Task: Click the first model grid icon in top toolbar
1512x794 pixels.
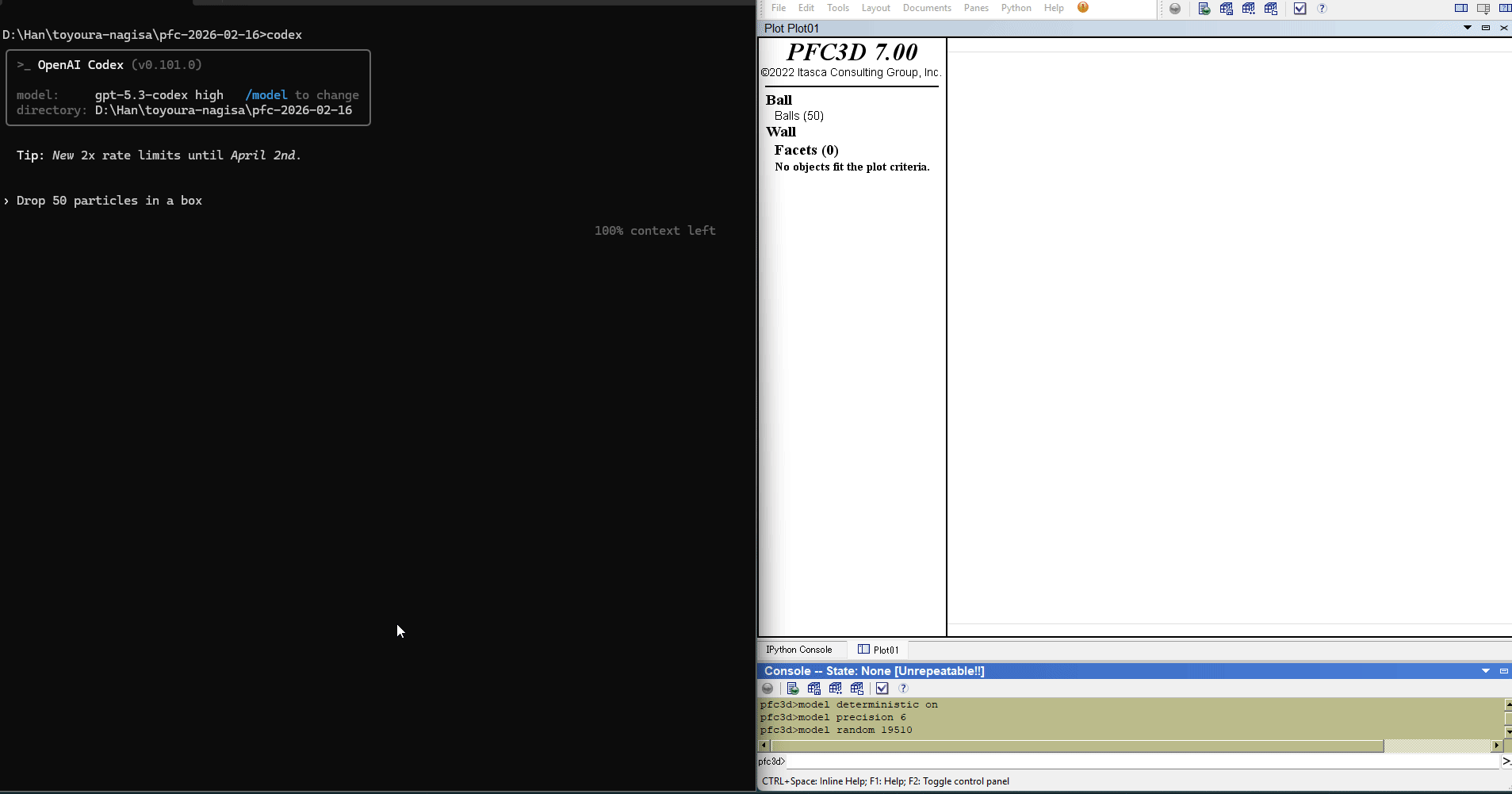Action: (1227, 9)
